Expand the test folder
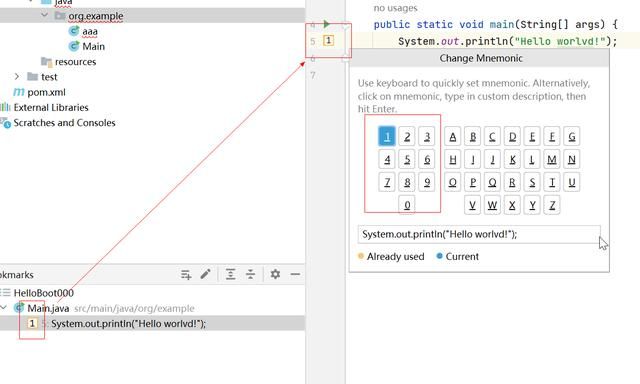The height and width of the screenshot is (384, 640). 17,77
